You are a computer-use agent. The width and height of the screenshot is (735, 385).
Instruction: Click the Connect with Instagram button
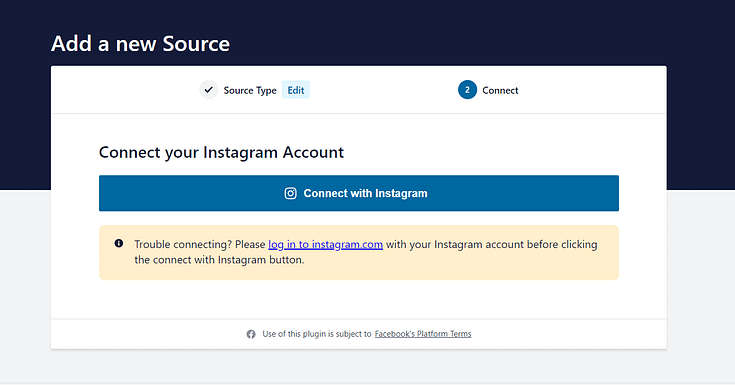[359, 193]
